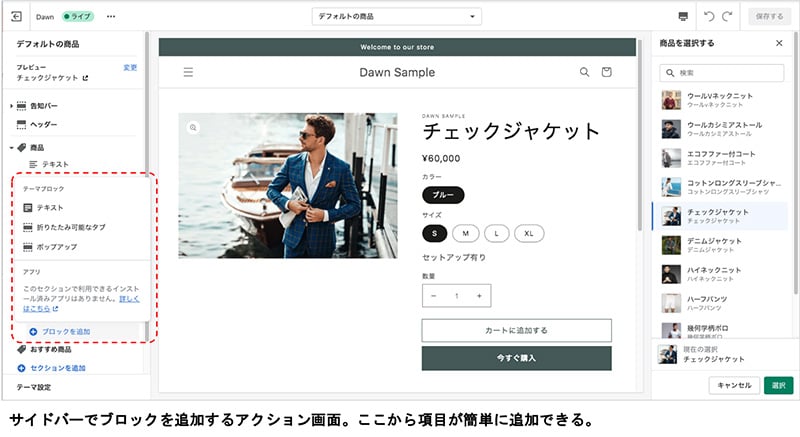Click the desktop preview device icon
The width and height of the screenshot is (800, 437).
(683, 17)
